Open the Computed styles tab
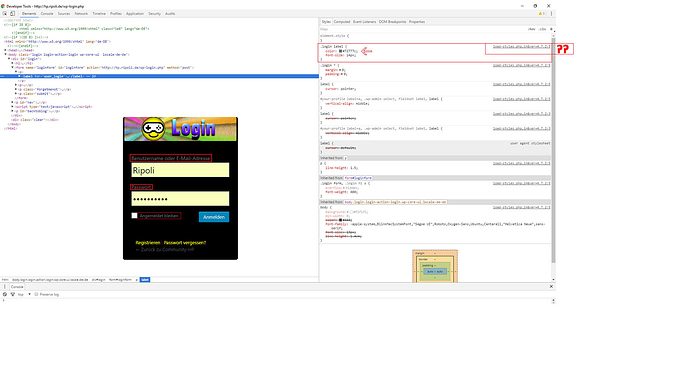This screenshot has width=690, height=373. pyautogui.click(x=341, y=22)
